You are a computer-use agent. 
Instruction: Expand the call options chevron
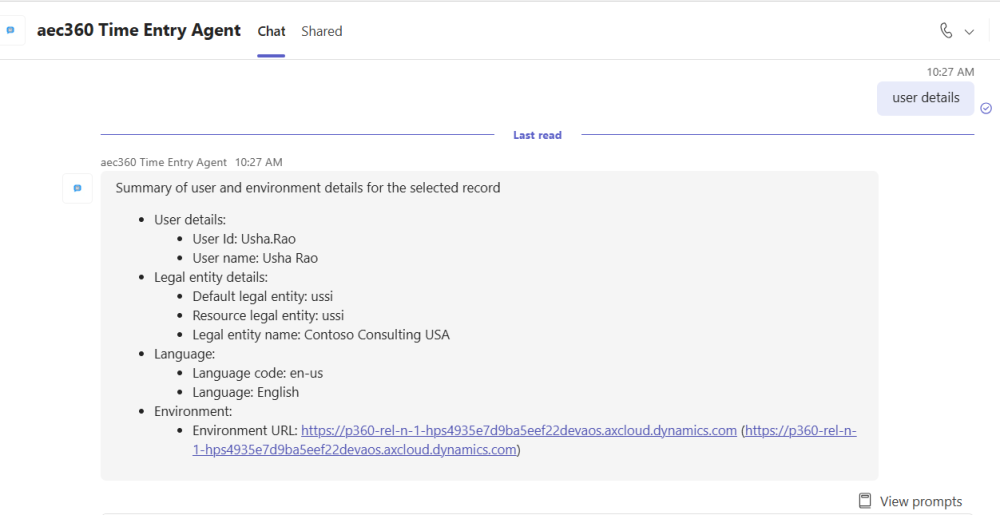tap(969, 32)
